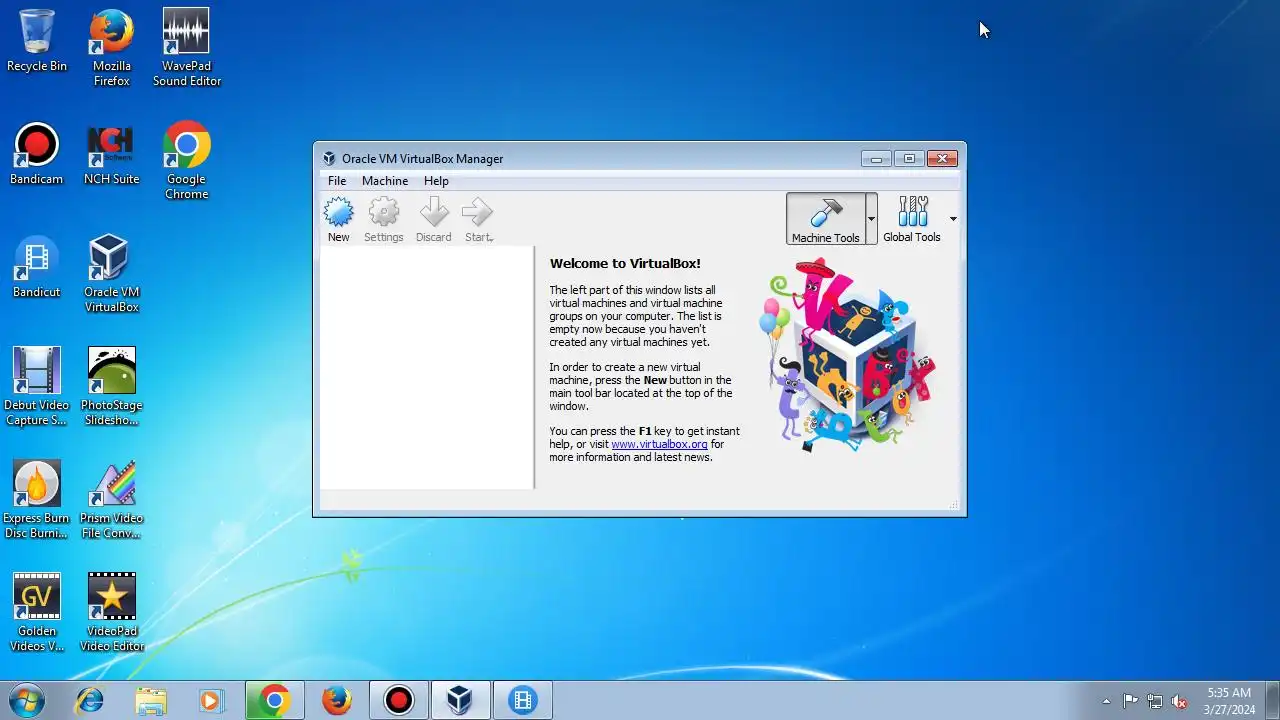Select the NCH Suite desktop shortcut
Image resolution: width=1280 pixels, height=720 pixels.
(112, 154)
